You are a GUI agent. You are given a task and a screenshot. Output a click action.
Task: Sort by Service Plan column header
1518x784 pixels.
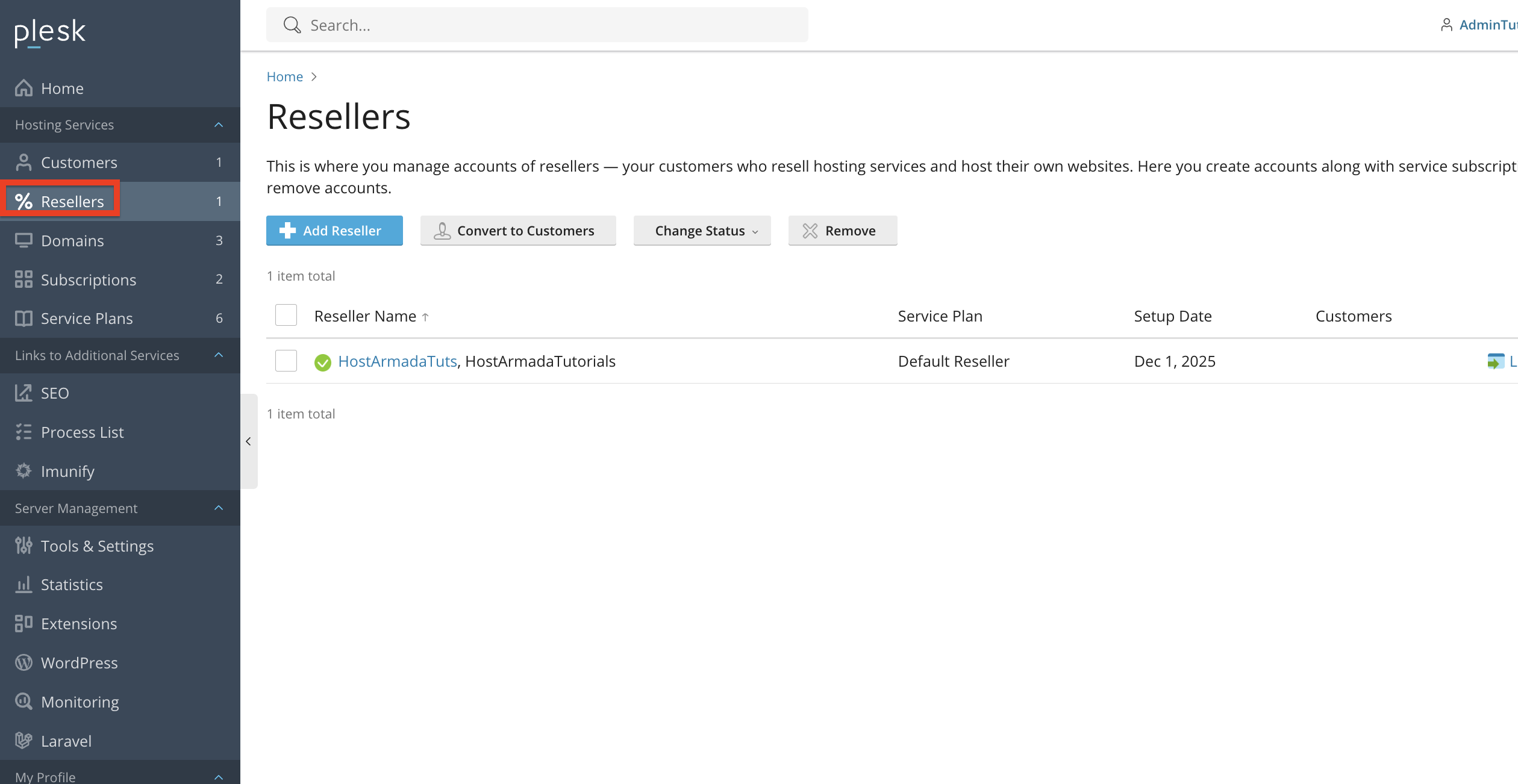pyautogui.click(x=940, y=316)
